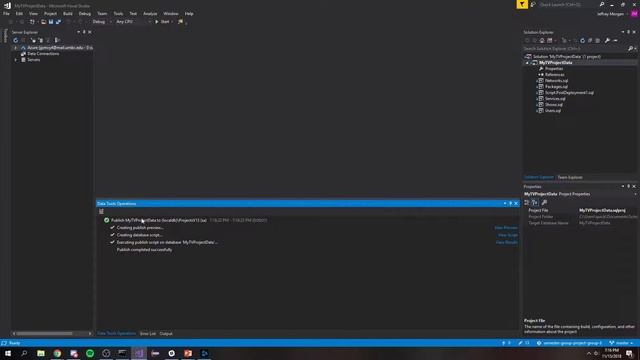
Task: Refresh the Server Explorer tree
Action: point(16,40)
